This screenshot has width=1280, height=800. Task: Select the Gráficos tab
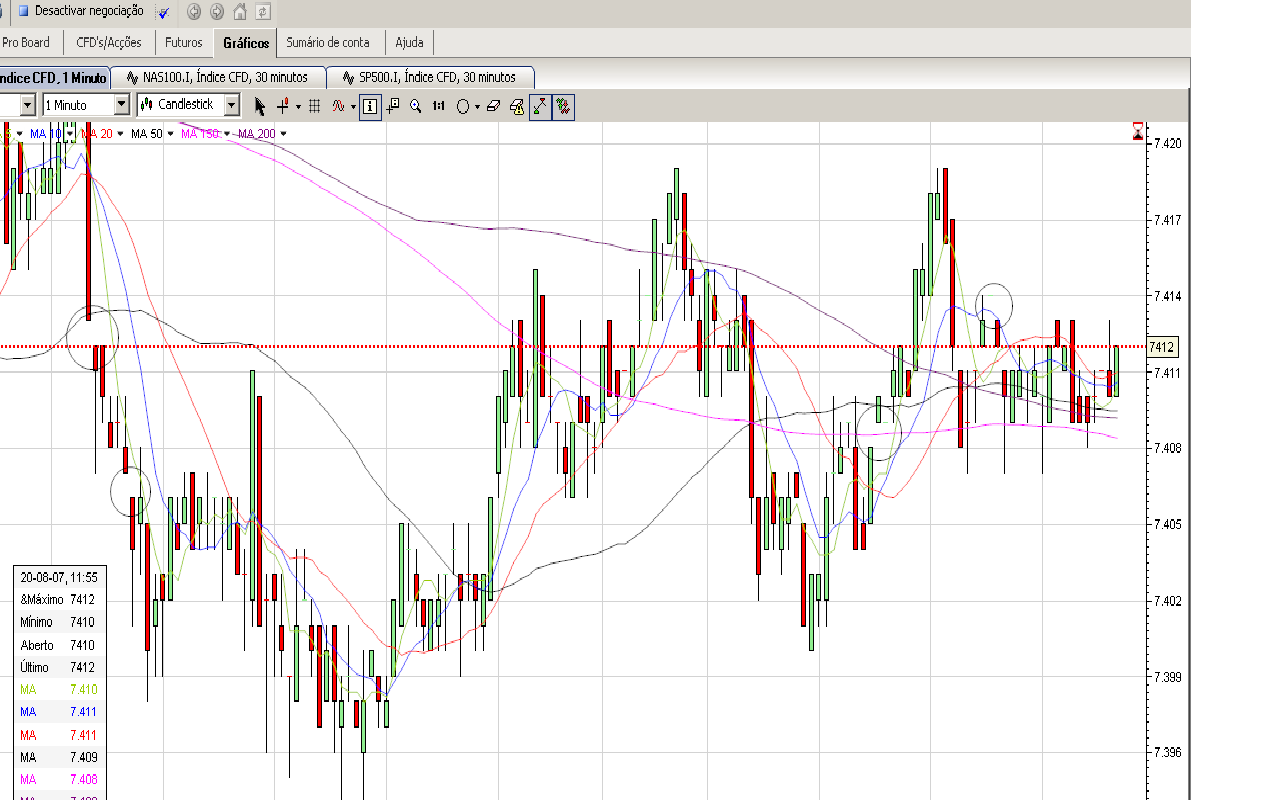pyautogui.click(x=246, y=43)
